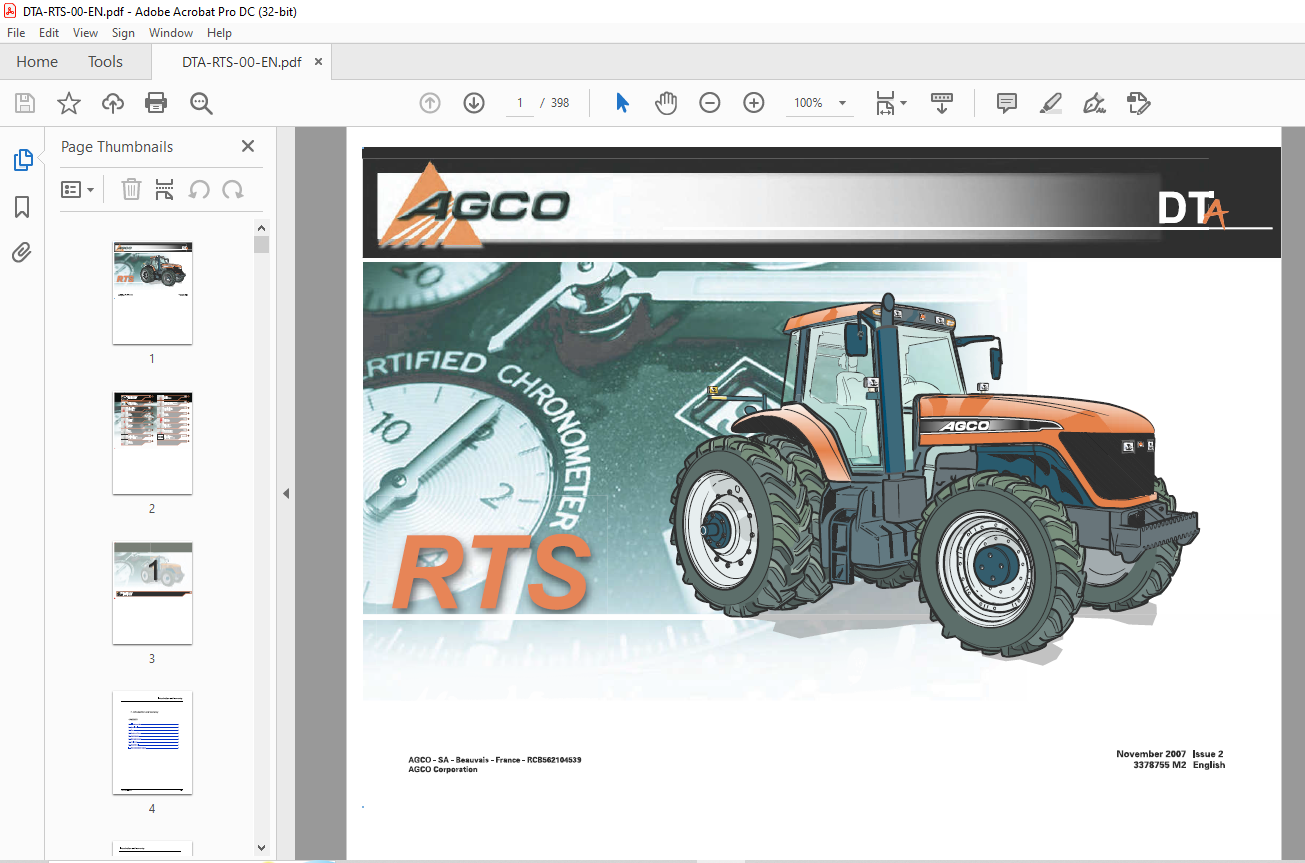Collapse the left navigation pane arrow

click(286, 493)
